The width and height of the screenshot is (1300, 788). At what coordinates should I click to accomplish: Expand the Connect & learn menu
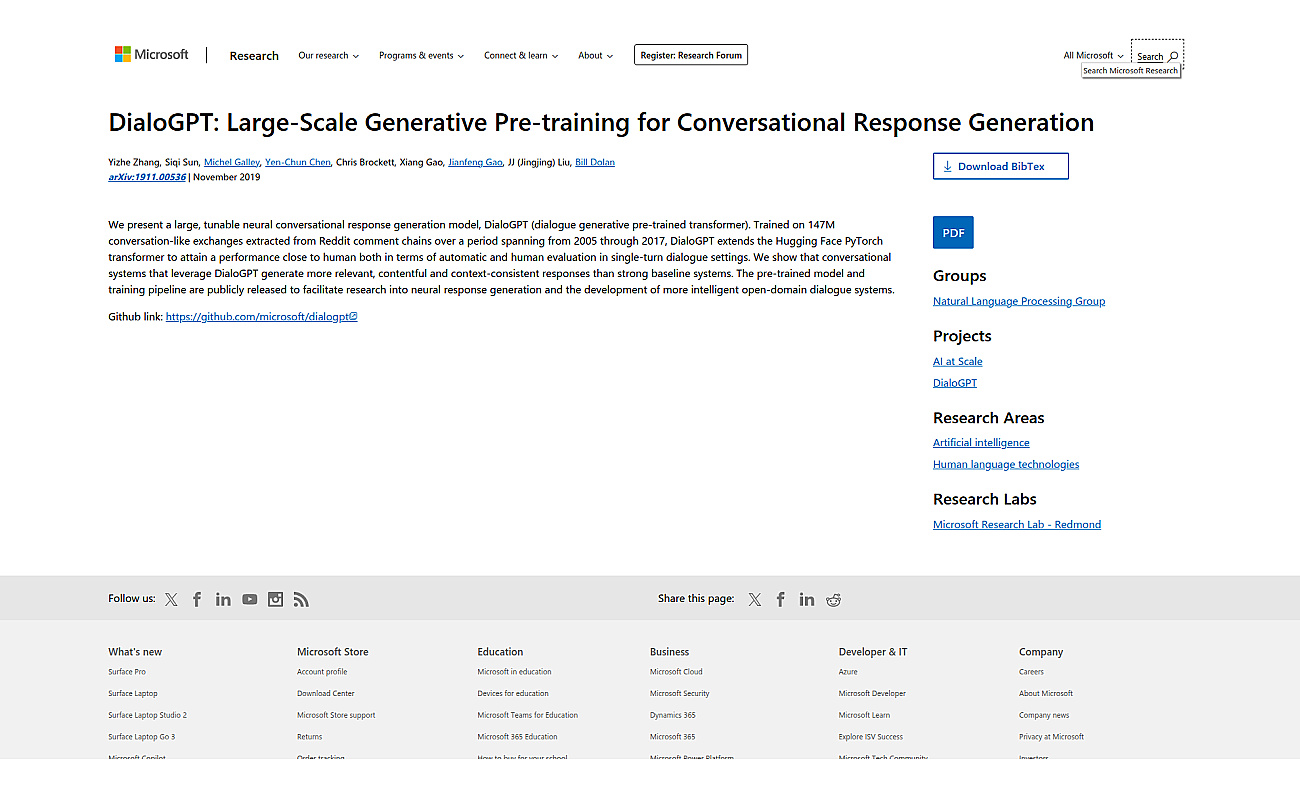pyautogui.click(x=521, y=56)
